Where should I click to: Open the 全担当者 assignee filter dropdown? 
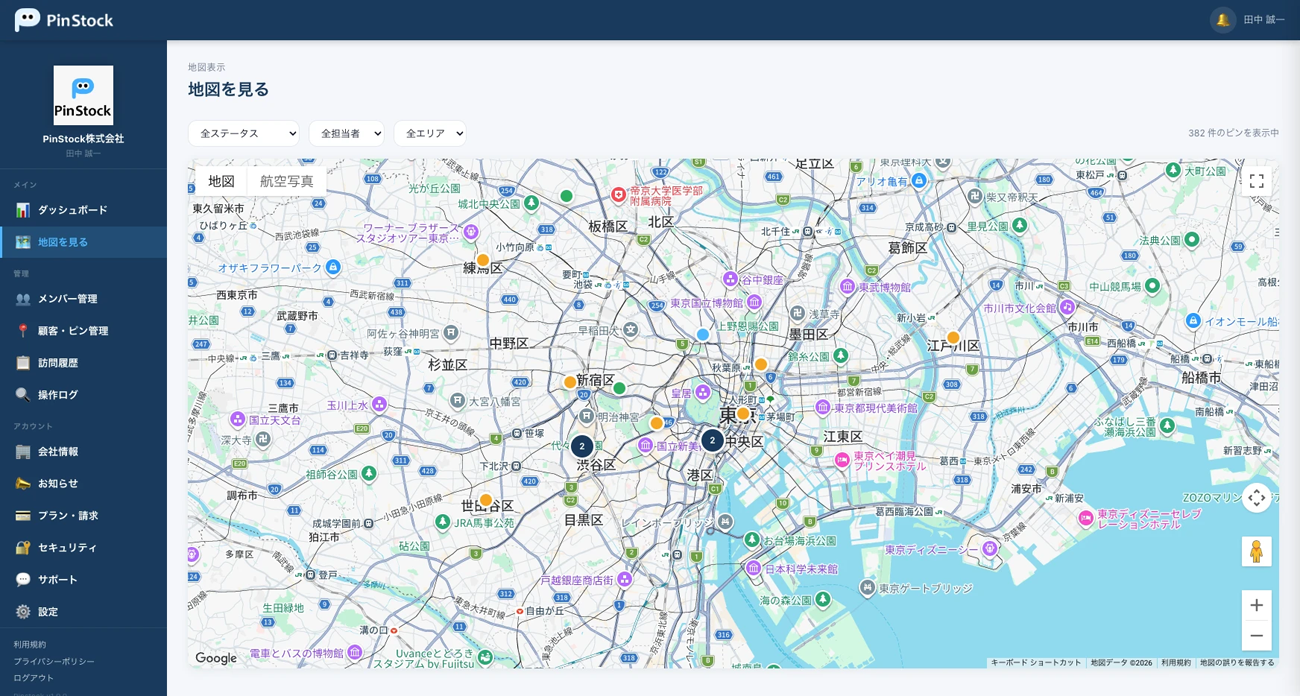tap(347, 133)
